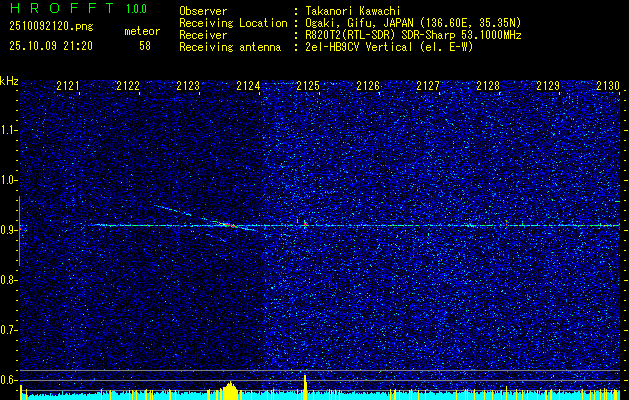
Task: Click time marker 2122
Action: (128, 85)
